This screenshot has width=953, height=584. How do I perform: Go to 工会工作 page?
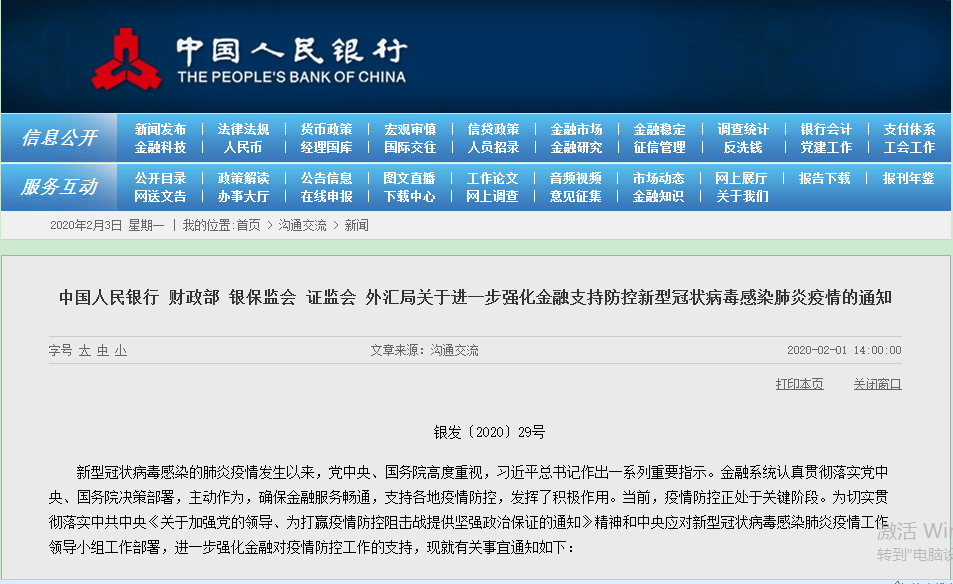[909, 148]
